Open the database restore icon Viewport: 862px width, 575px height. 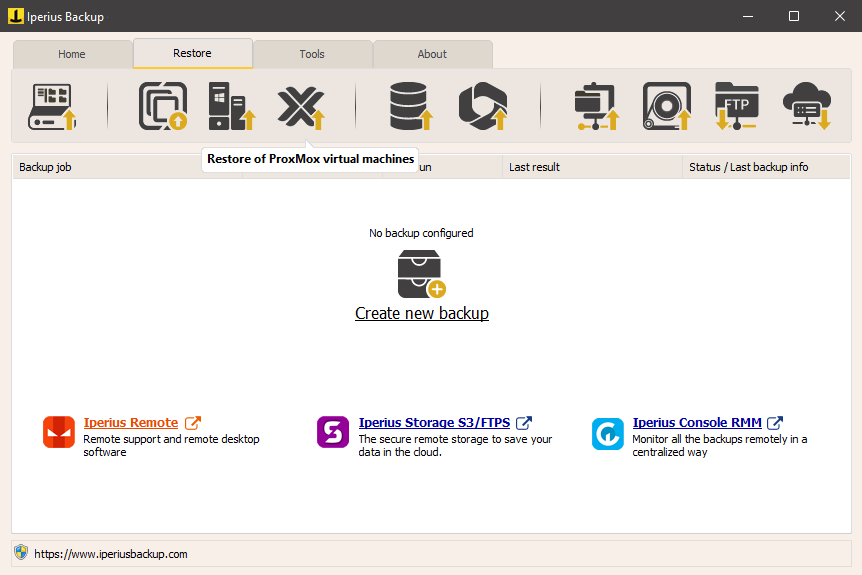(411, 106)
